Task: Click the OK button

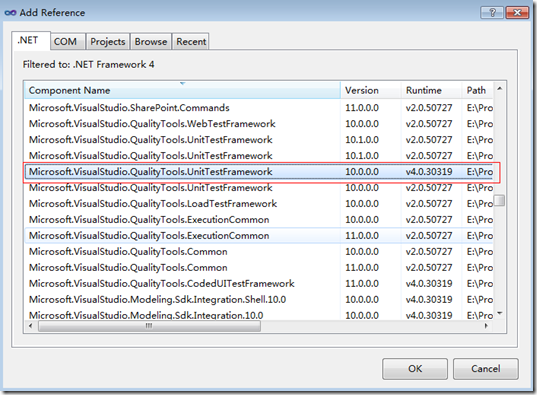Action: (x=415, y=369)
